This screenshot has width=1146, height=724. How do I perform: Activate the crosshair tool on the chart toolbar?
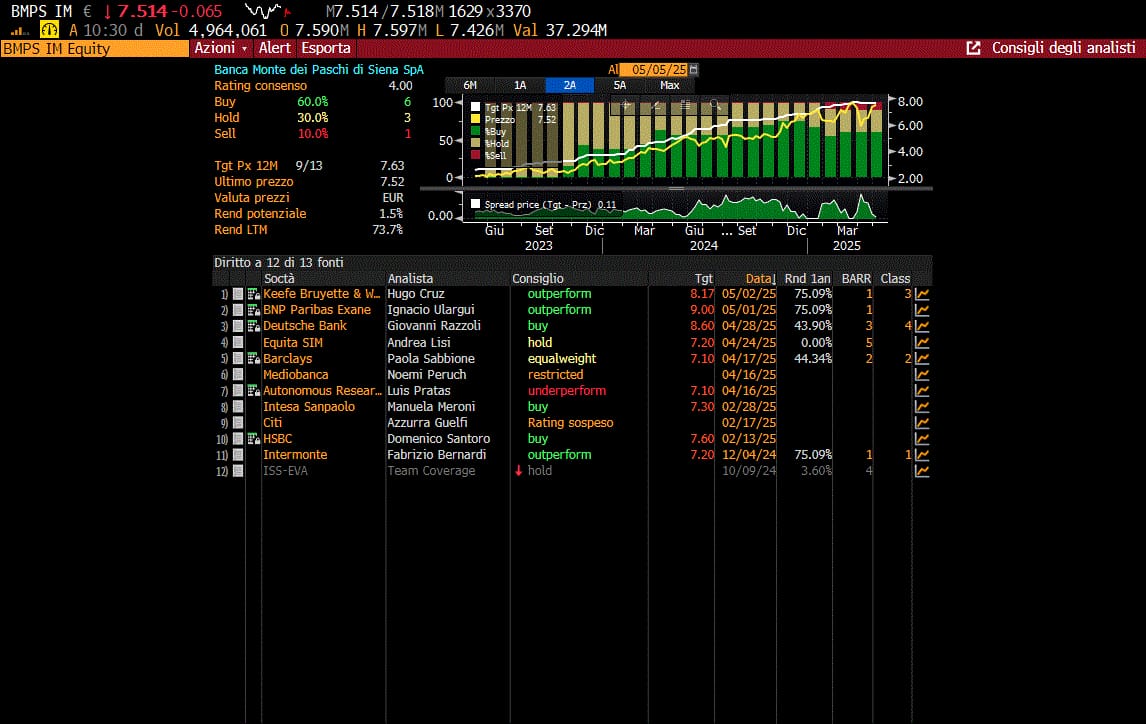(626, 105)
